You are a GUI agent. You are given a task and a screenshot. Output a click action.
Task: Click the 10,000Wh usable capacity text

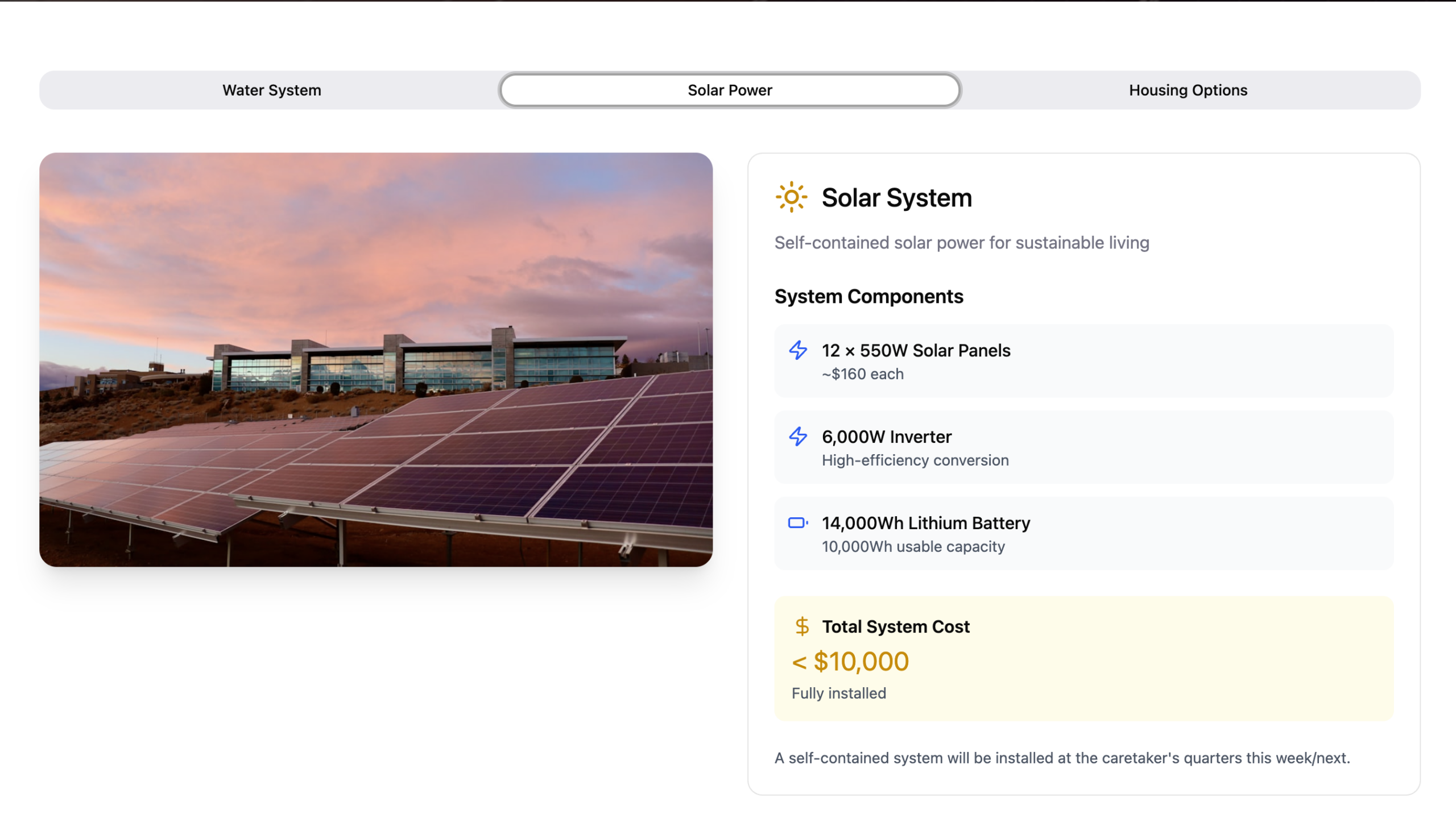[913, 547]
